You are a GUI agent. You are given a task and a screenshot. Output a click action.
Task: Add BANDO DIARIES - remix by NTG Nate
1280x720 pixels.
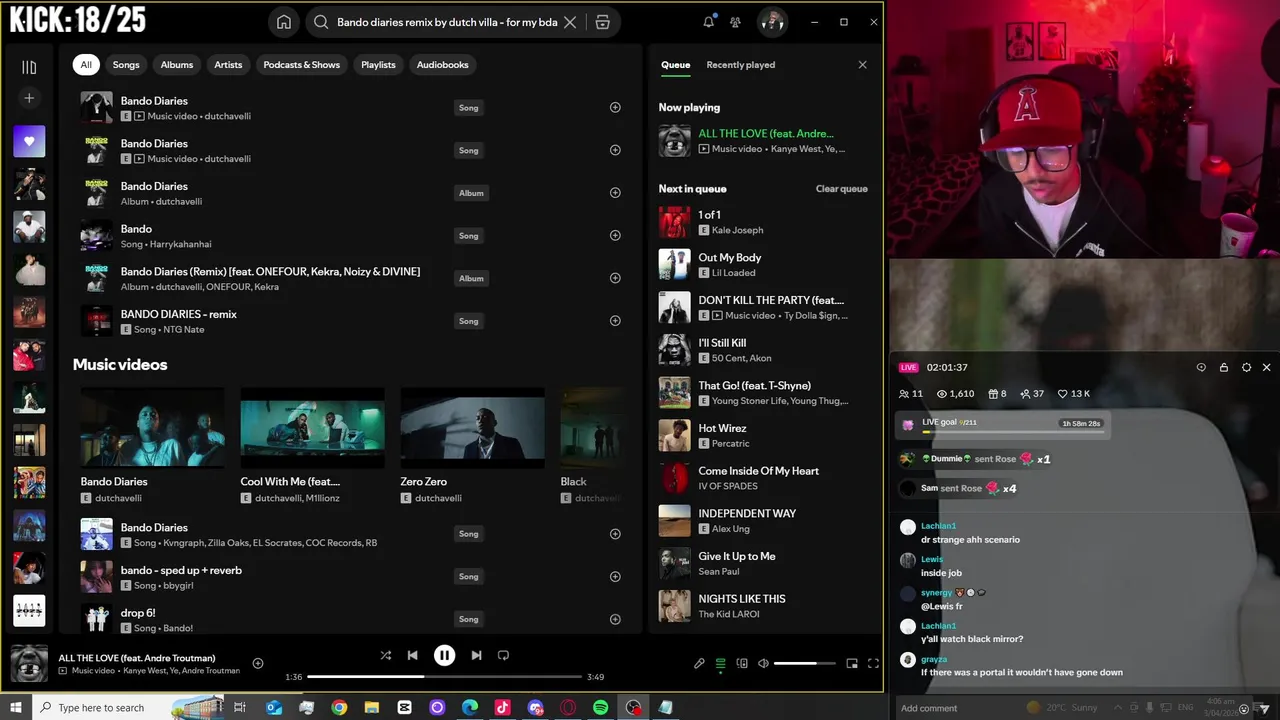click(615, 321)
